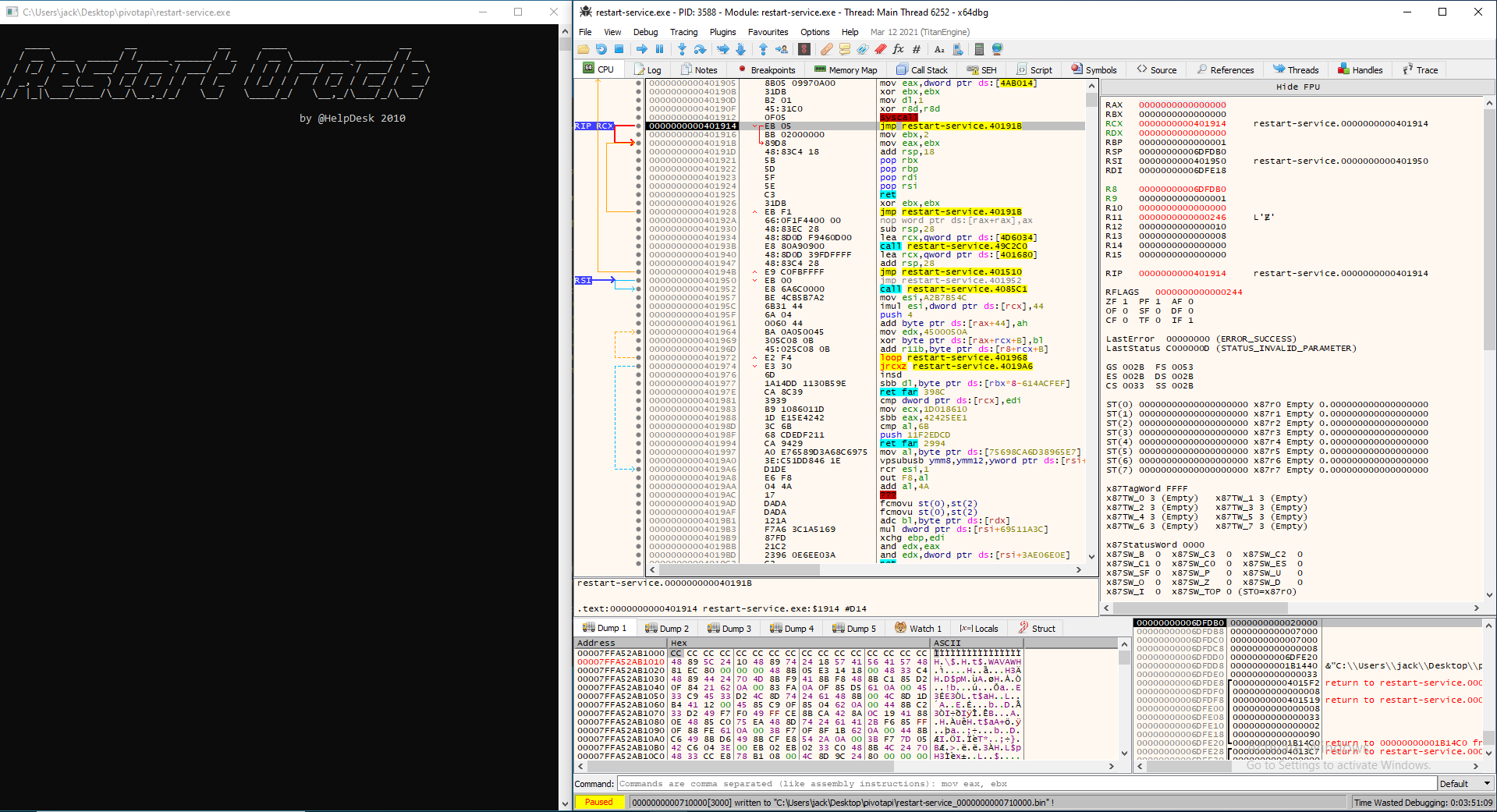The image size is (1497, 812).
Task: Toggle breakpoint dot at address 0000000000401952
Action: tap(639, 289)
